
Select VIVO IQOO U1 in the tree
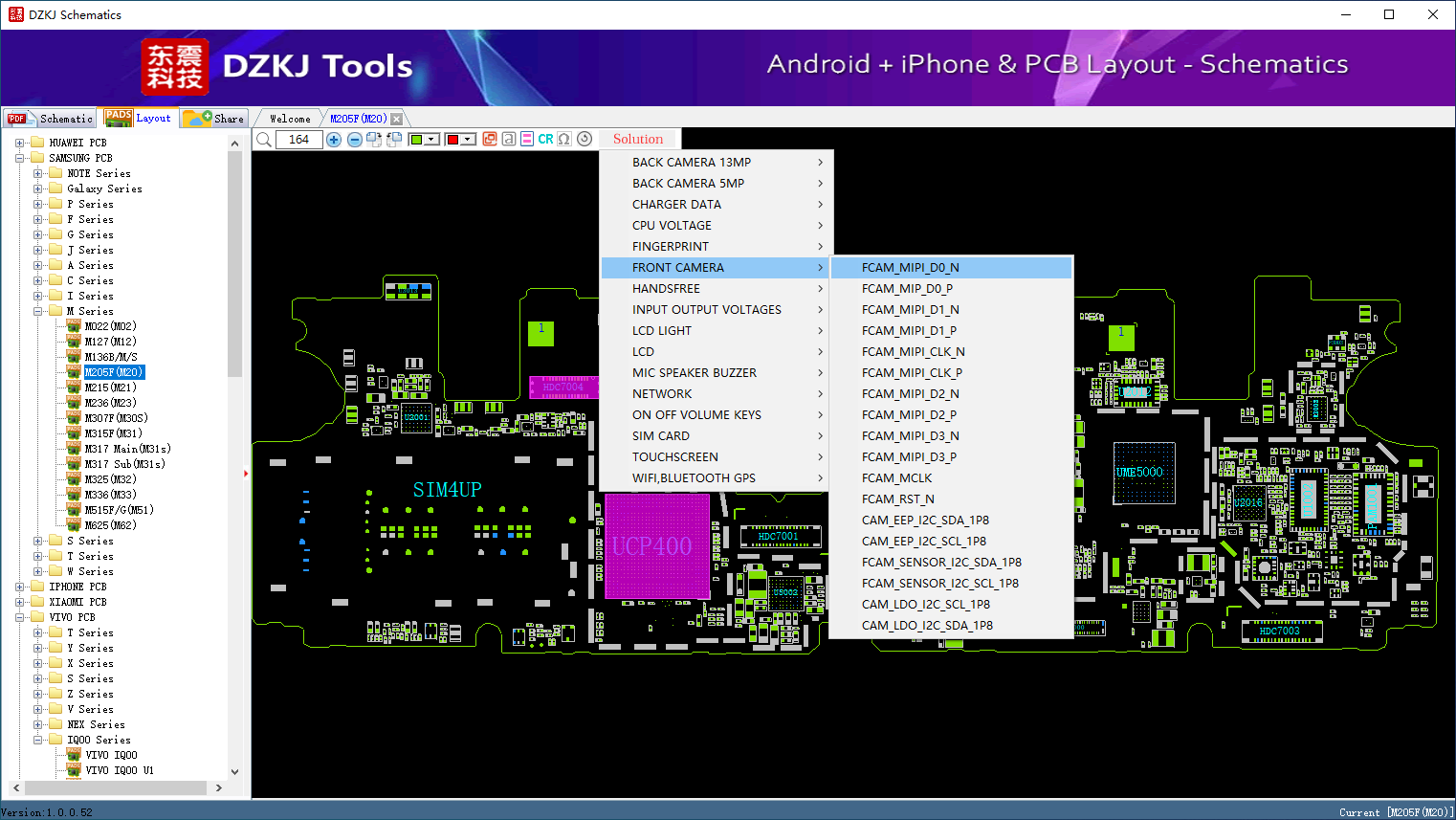[120, 770]
